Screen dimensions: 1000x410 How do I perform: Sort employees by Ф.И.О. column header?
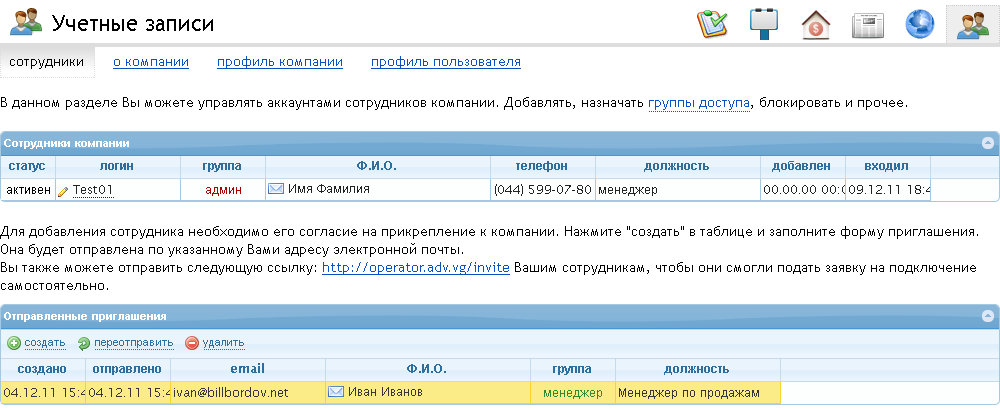pos(377,166)
